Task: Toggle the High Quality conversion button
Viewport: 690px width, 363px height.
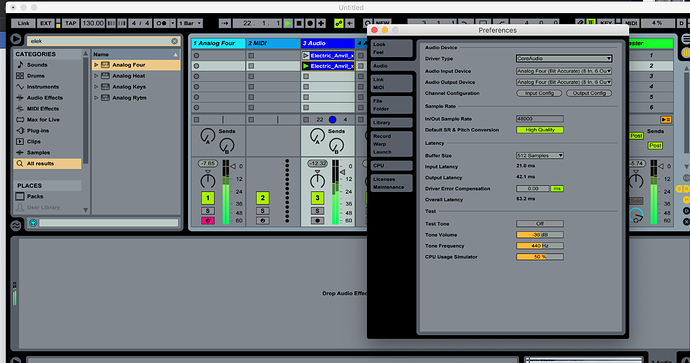Action: point(540,130)
